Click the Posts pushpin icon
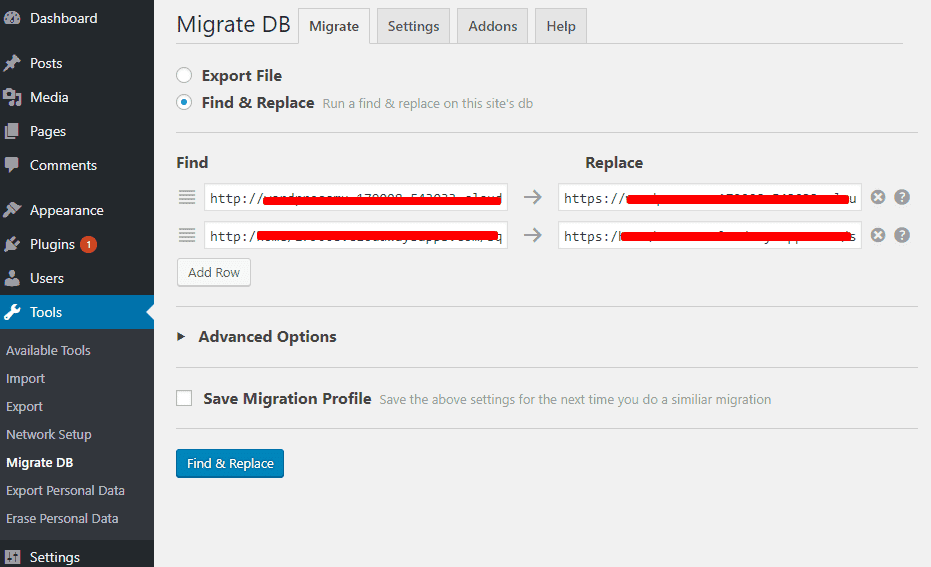 (x=11, y=63)
